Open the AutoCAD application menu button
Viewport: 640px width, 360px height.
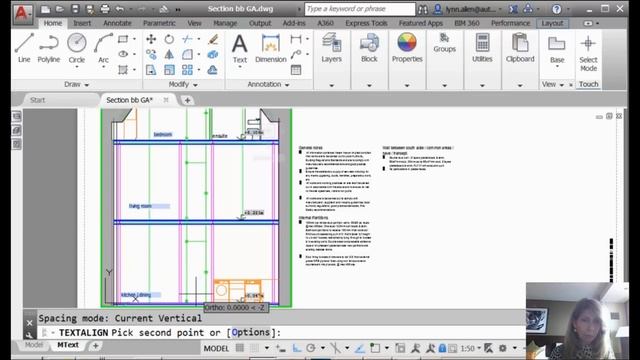22,14
